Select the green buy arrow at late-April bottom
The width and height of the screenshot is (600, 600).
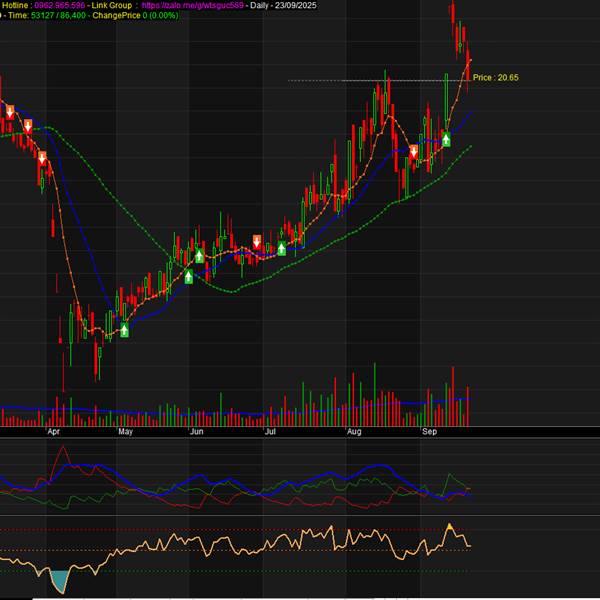(x=124, y=330)
